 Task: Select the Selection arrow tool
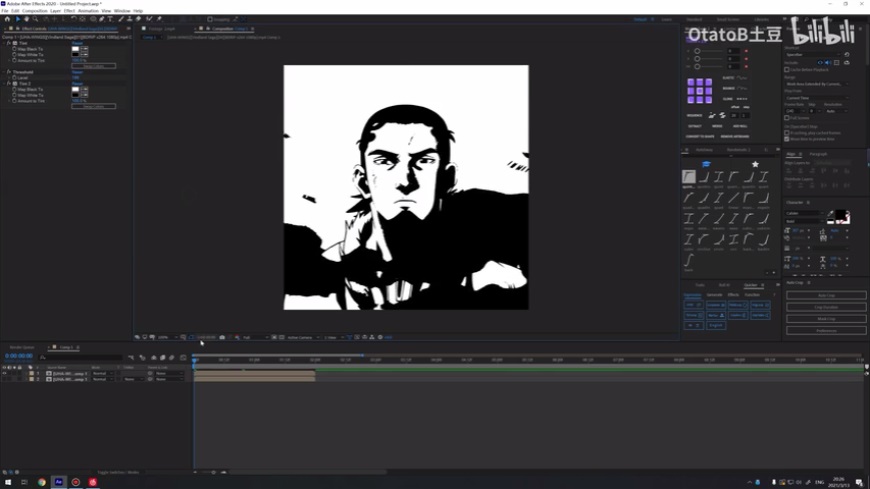pyautogui.click(x=18, y=19)
